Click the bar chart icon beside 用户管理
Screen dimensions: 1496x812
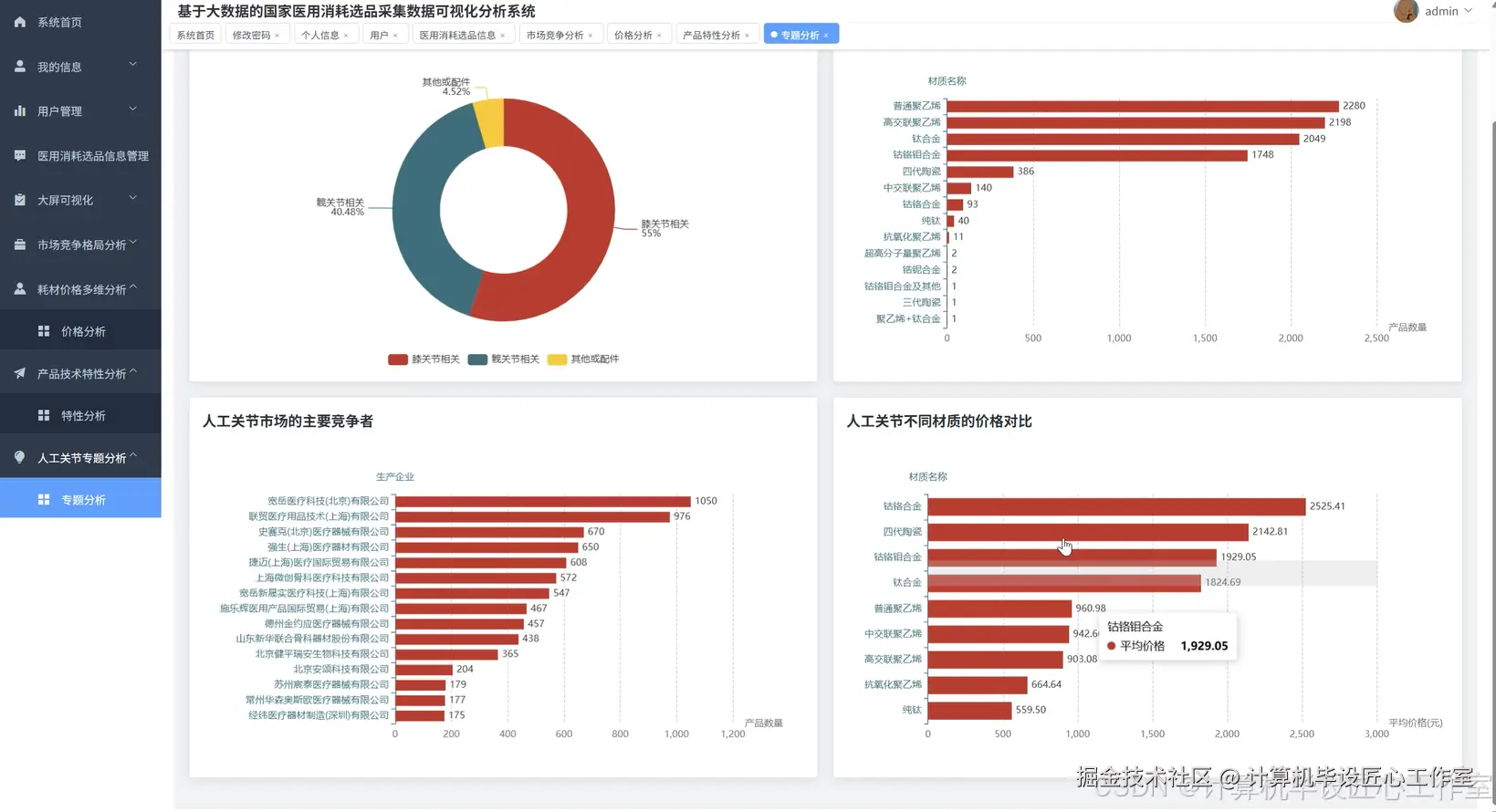(x=20, y=110)
